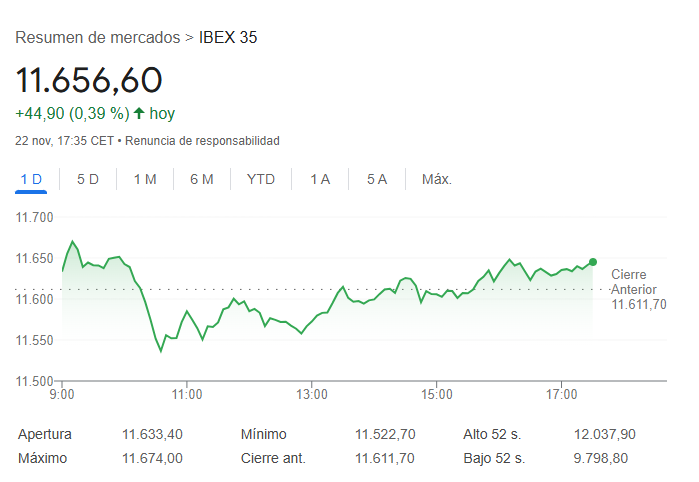Switch to the 5 D tab
The height and width of the screenshot is (482, 699).
pos(88,180)
